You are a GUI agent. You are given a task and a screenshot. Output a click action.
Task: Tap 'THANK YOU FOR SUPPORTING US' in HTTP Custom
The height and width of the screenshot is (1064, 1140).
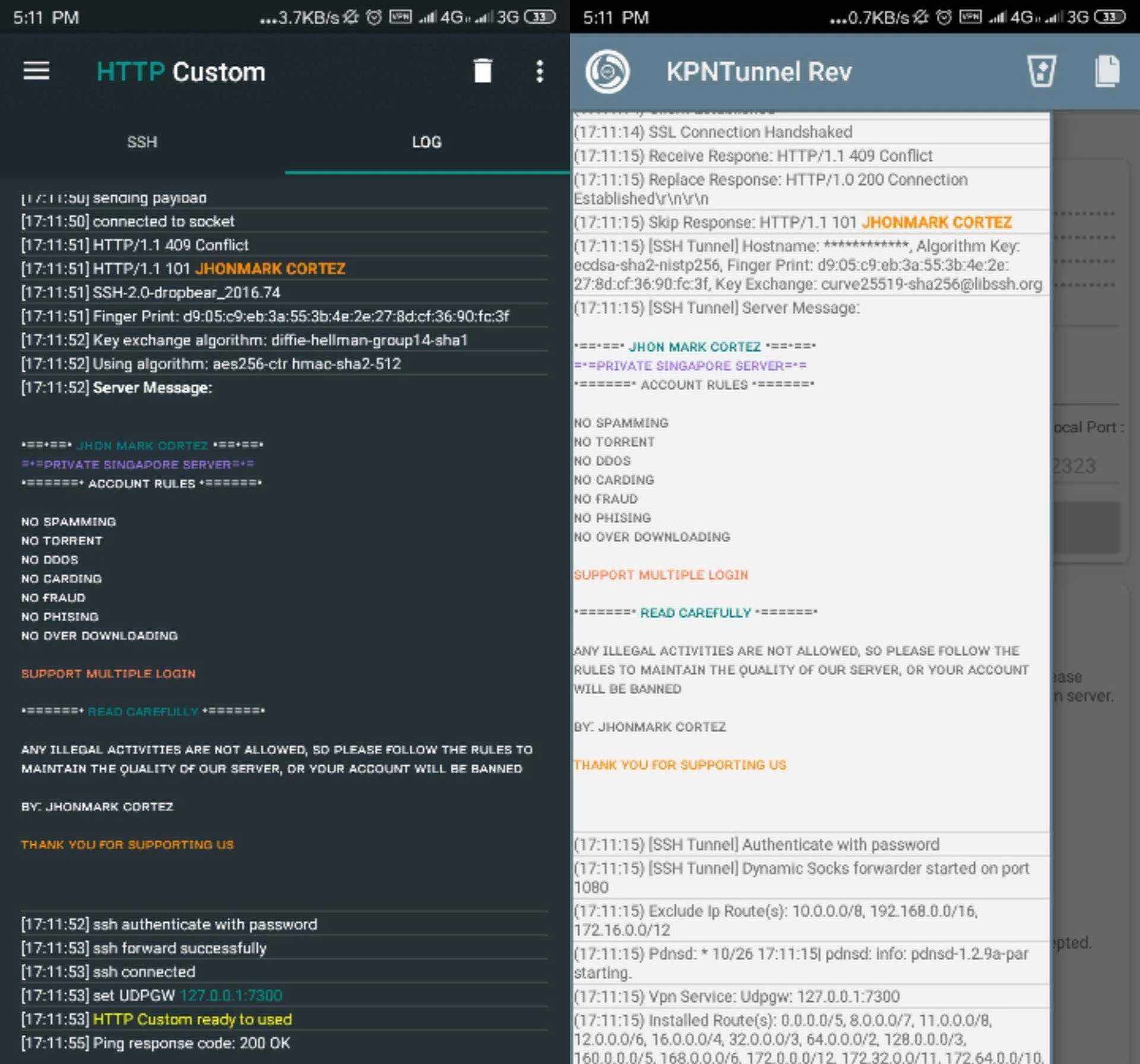(x=128, y=844)
